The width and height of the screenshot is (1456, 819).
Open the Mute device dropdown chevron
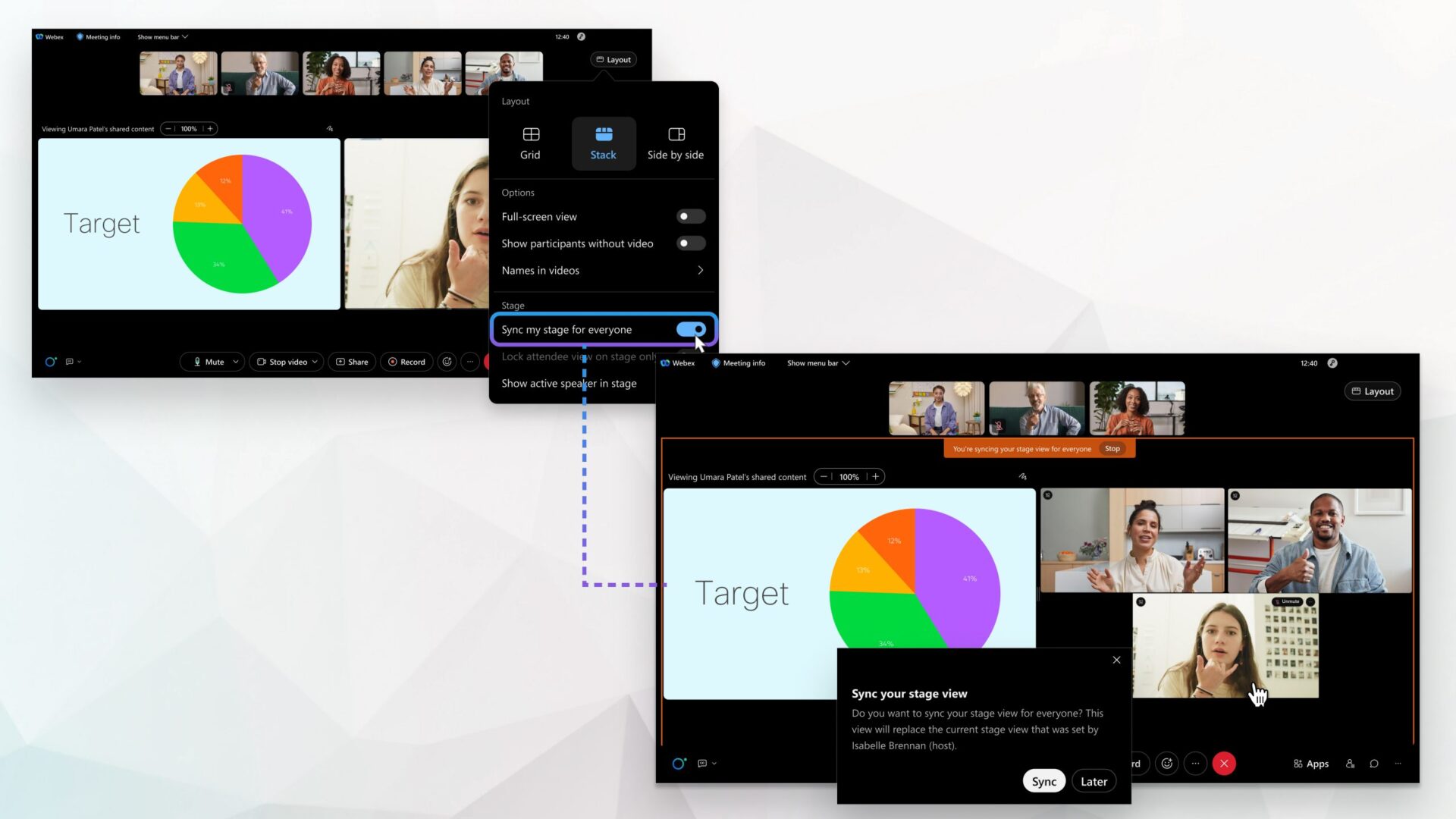click(235, 362)
